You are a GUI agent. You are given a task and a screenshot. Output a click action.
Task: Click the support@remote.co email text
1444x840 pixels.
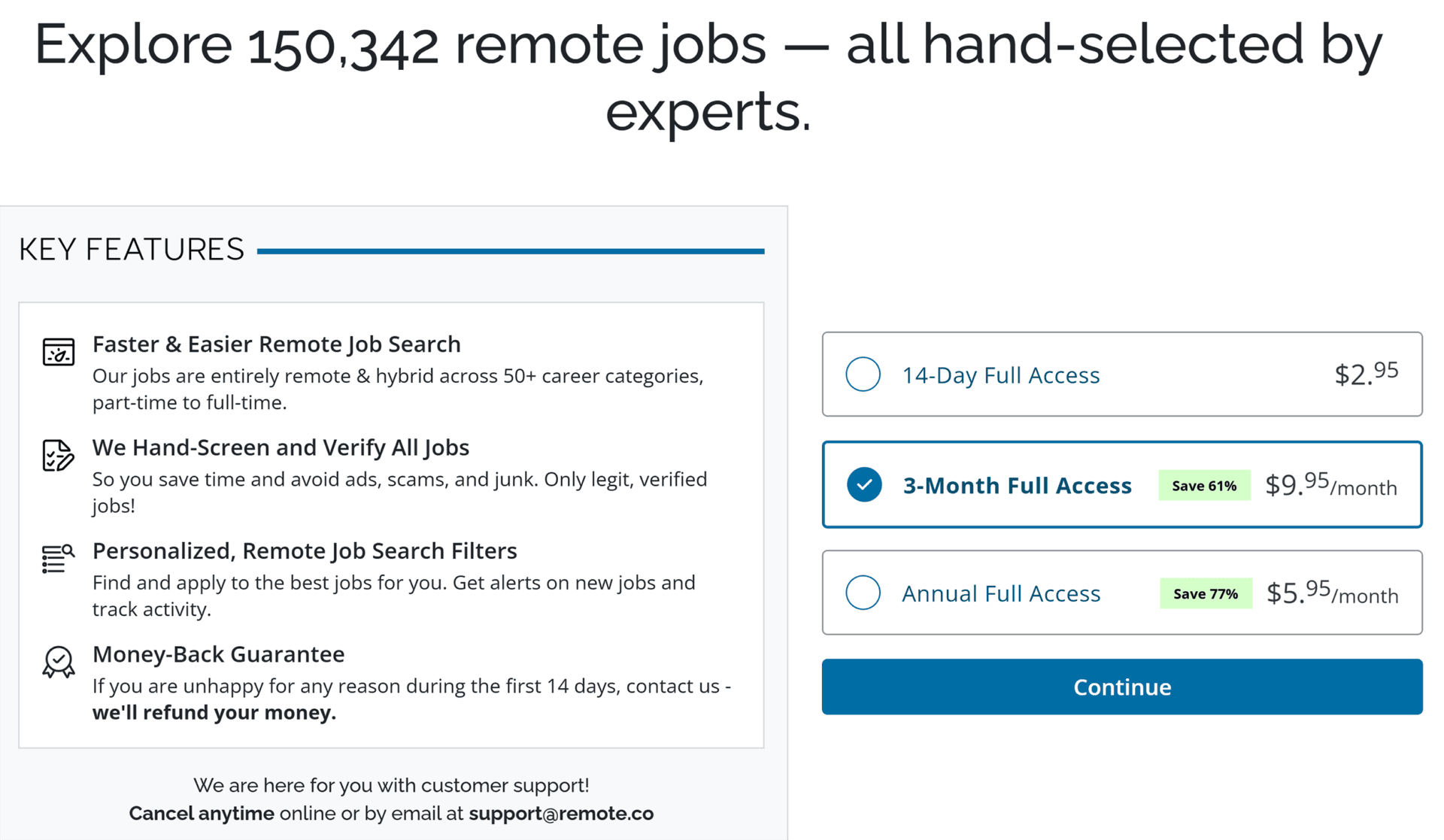click(x=561, y=814)
